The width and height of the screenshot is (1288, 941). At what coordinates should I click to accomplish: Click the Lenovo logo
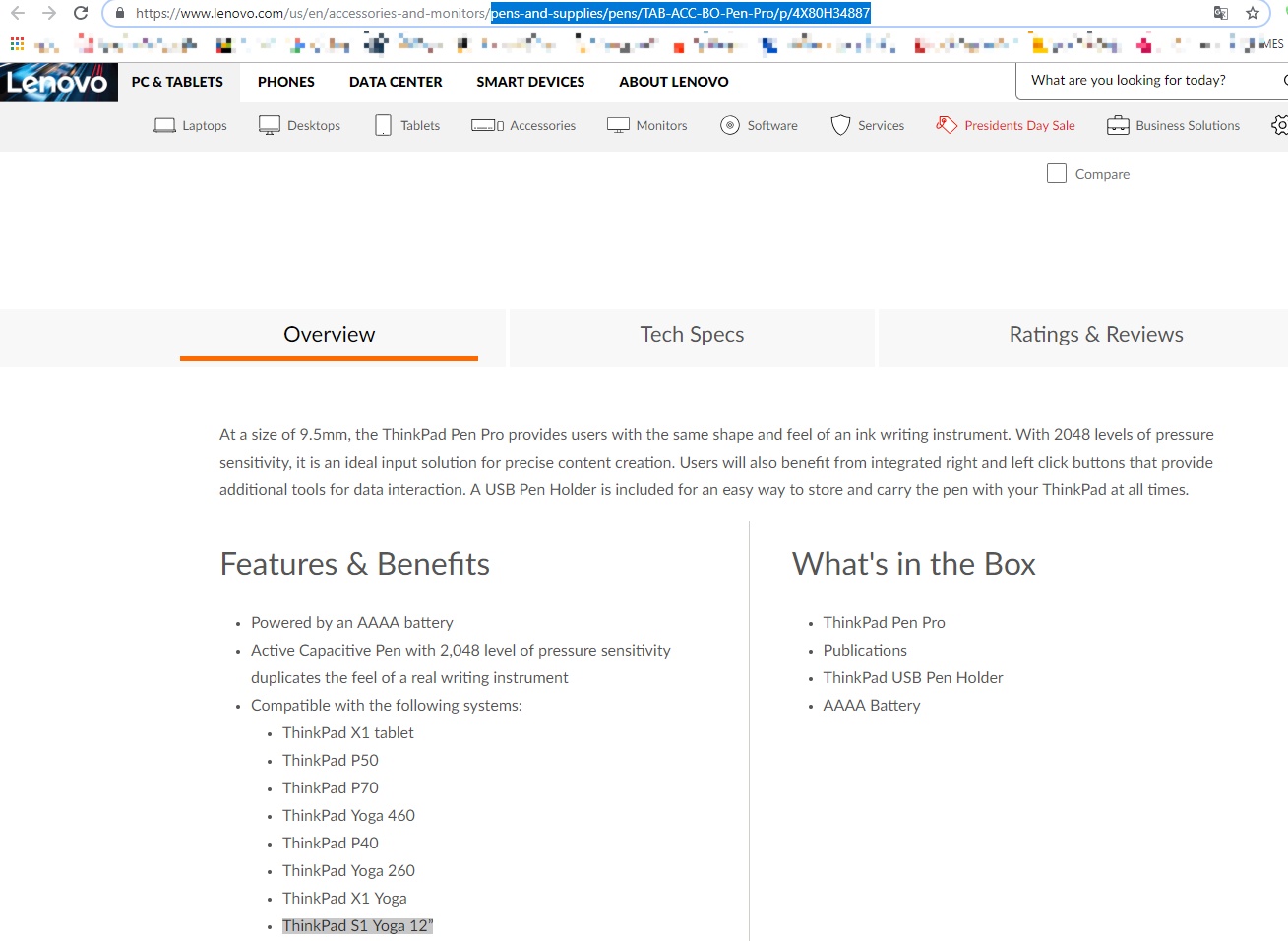pos(58,83)
